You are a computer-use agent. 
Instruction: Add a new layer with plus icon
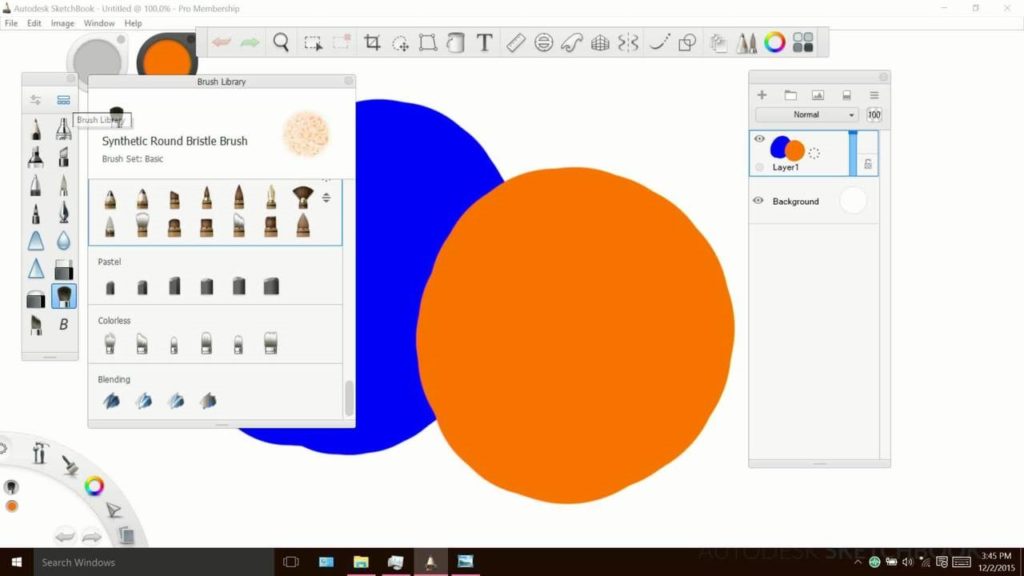click(762, 95)
